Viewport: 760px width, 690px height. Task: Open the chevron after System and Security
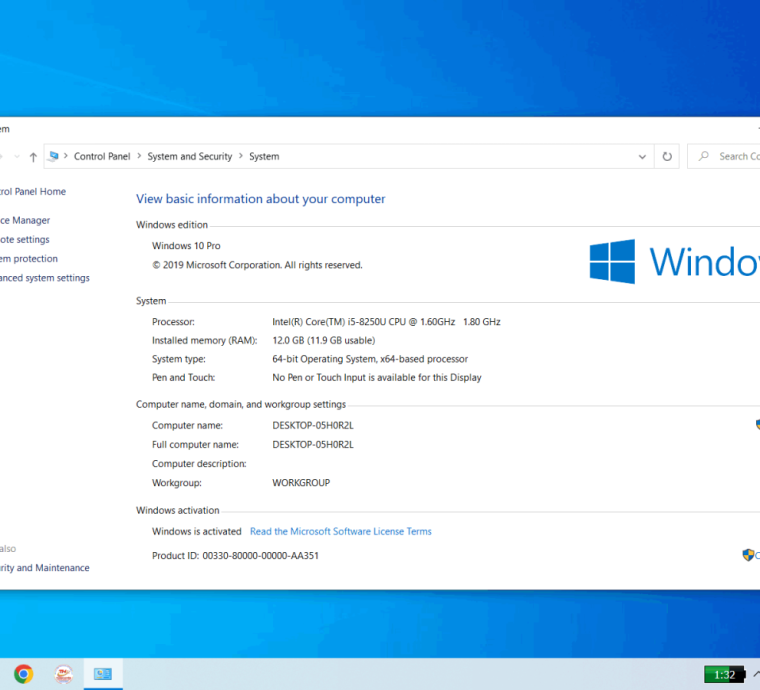(x=241, y=156)
